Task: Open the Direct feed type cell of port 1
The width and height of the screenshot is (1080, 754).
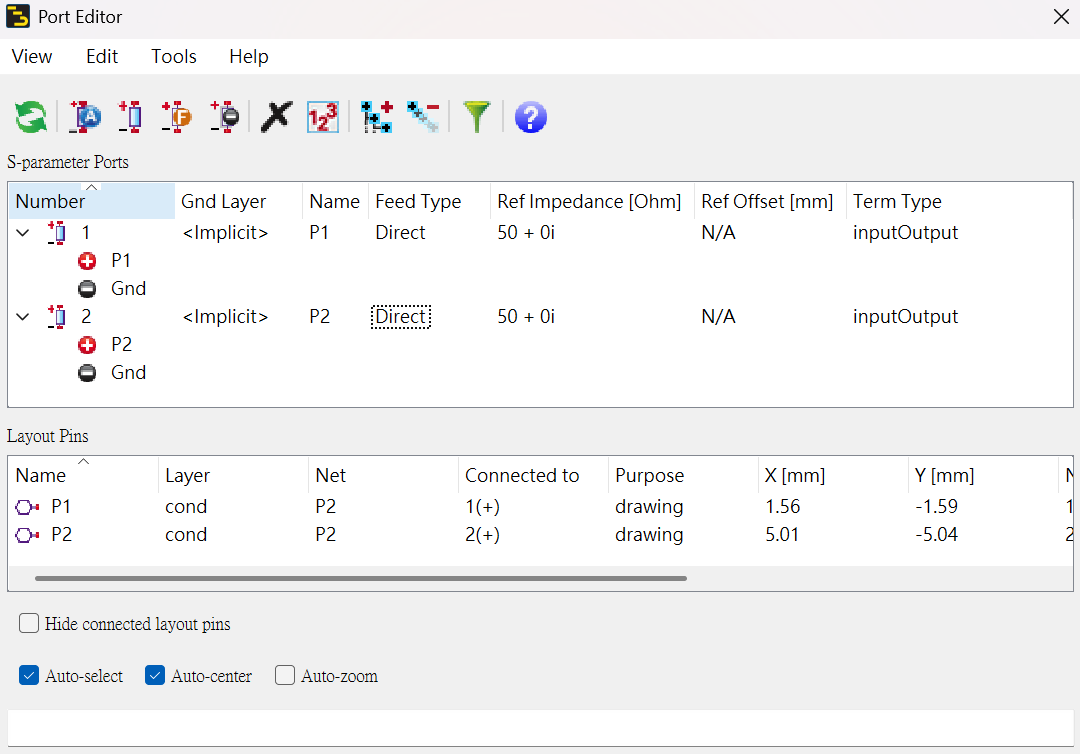Action: [400, 233]
